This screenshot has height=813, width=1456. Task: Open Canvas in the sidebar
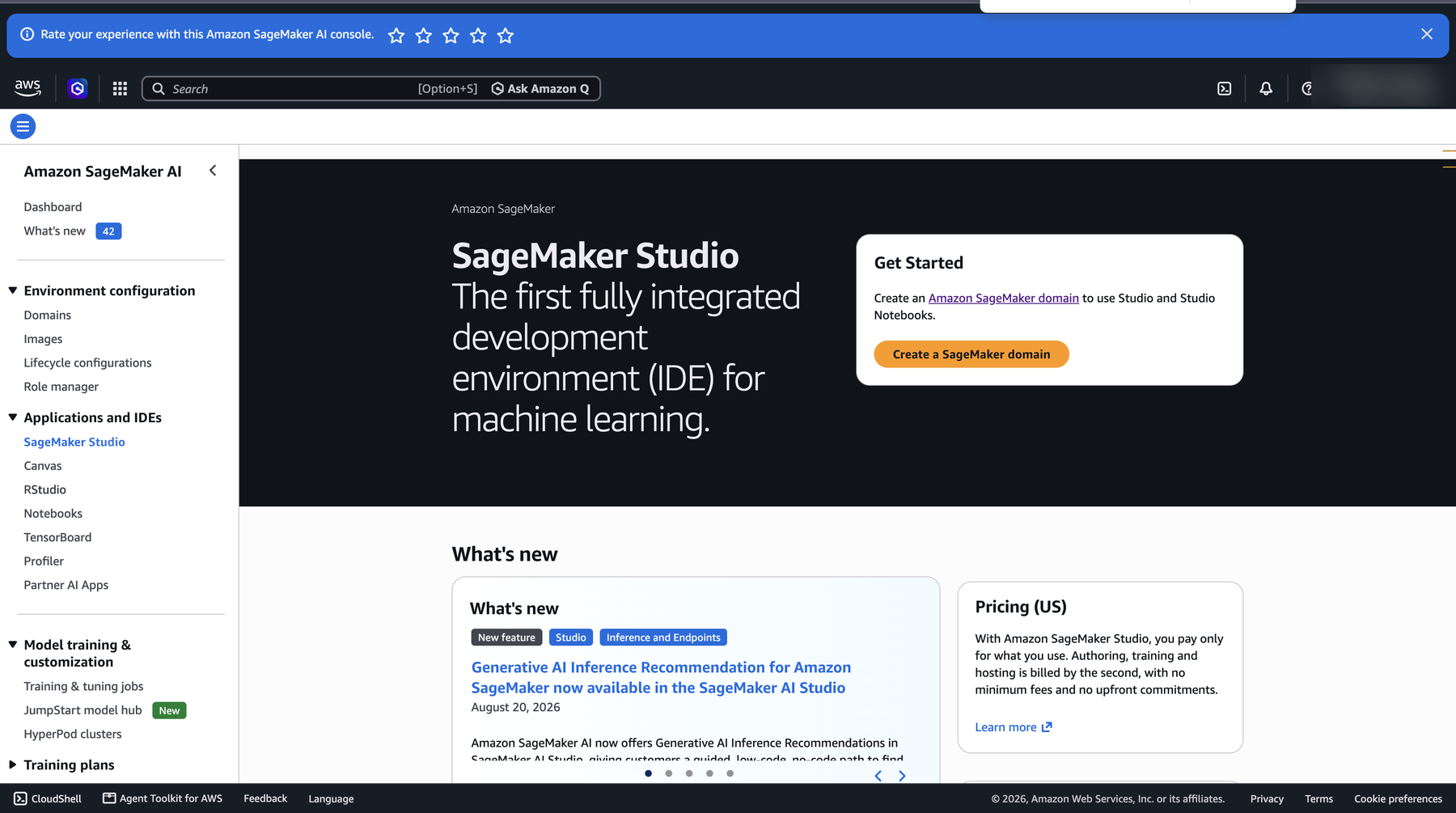coord(43,466)
